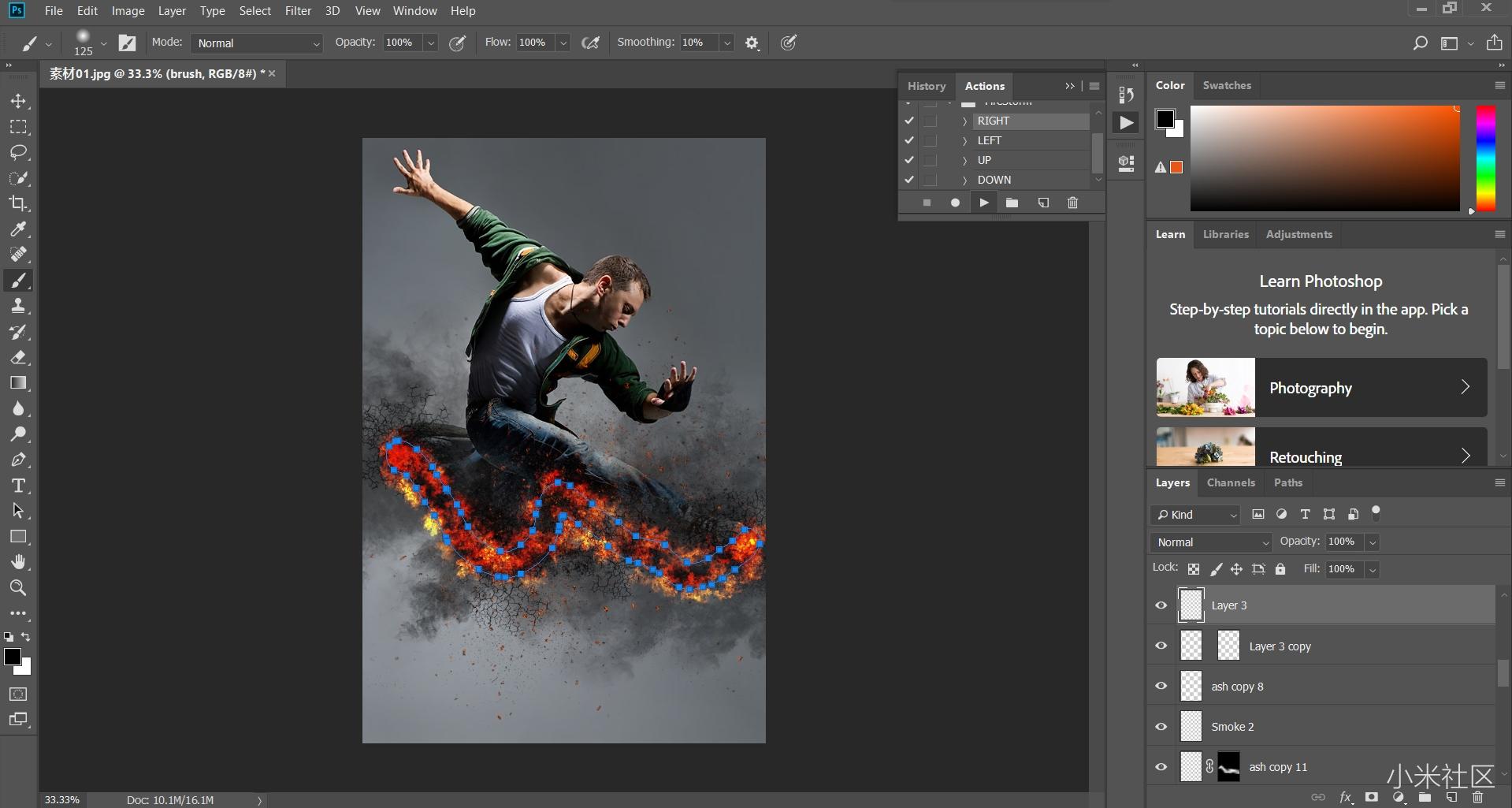Open the Retouching tutorials topic
This screenshot has height=808, width=1512.
[x=1321, y=447]
